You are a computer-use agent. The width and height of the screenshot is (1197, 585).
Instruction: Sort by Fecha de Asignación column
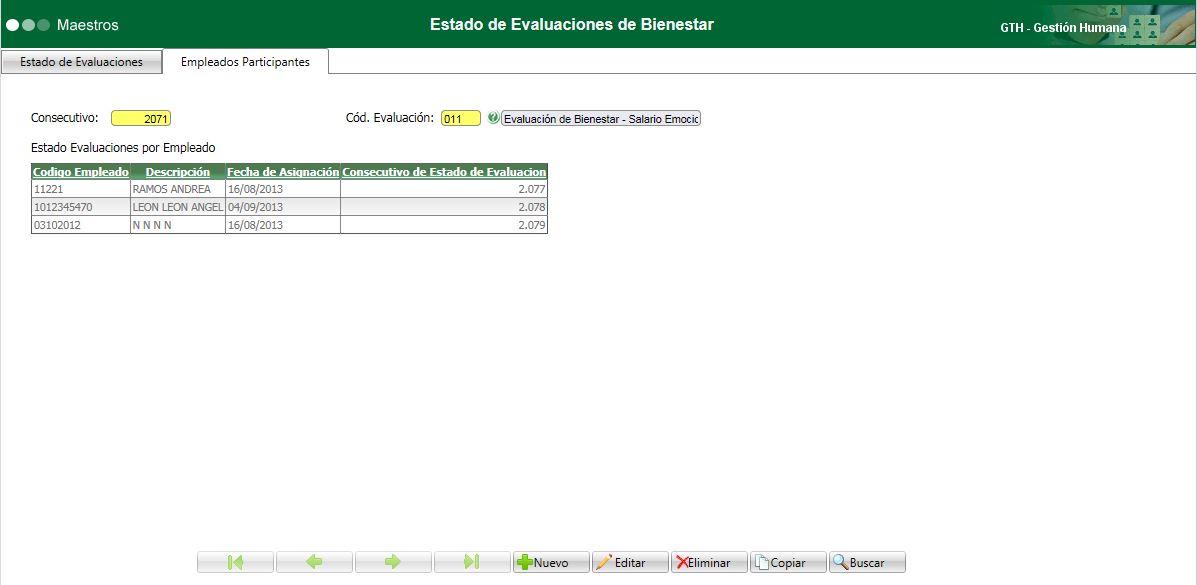click(x=281, y=171)
